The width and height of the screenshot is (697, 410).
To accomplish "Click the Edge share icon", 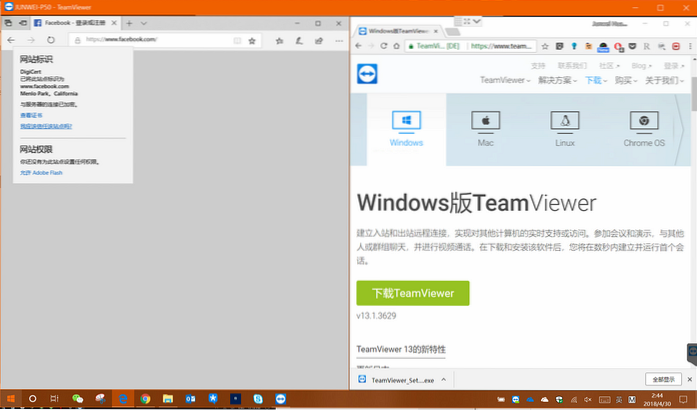I will (x=319, y=41).
